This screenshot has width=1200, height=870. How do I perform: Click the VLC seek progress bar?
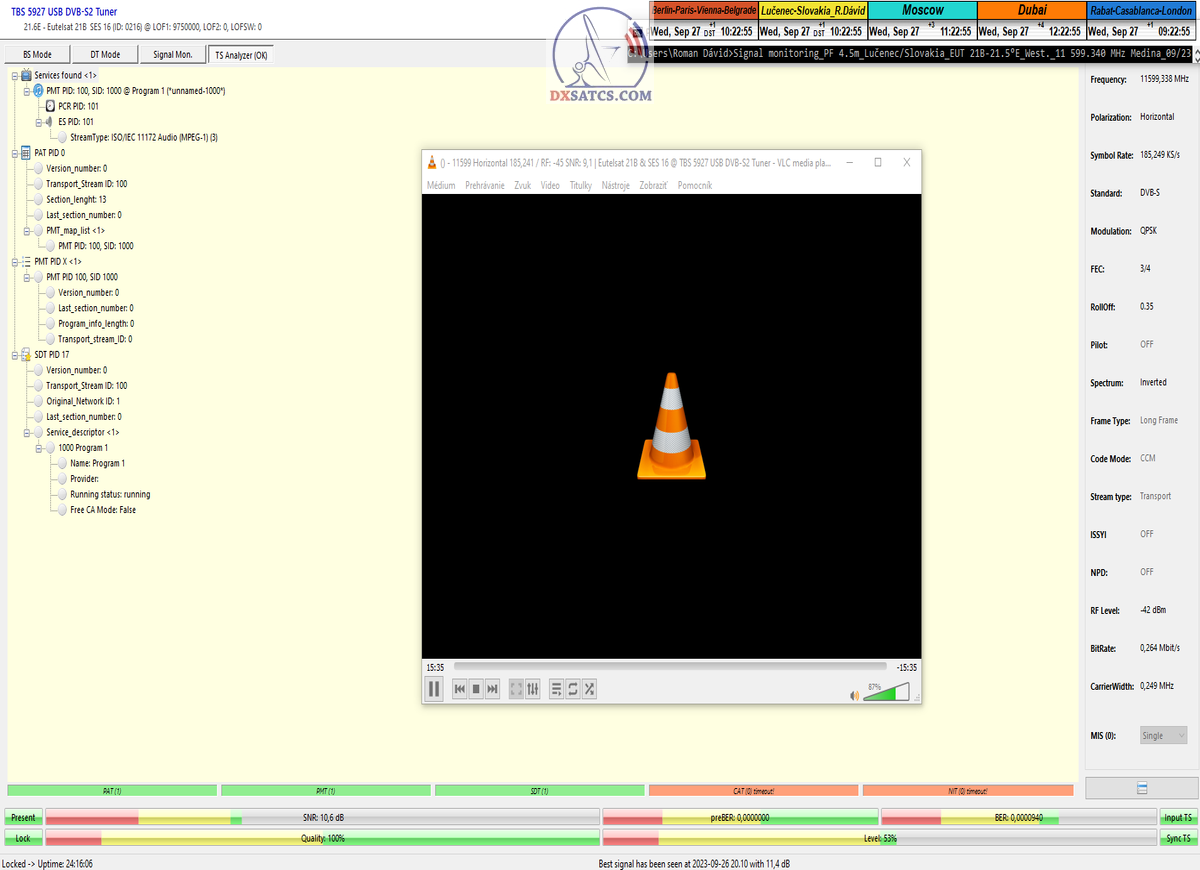tap(669, 666)
